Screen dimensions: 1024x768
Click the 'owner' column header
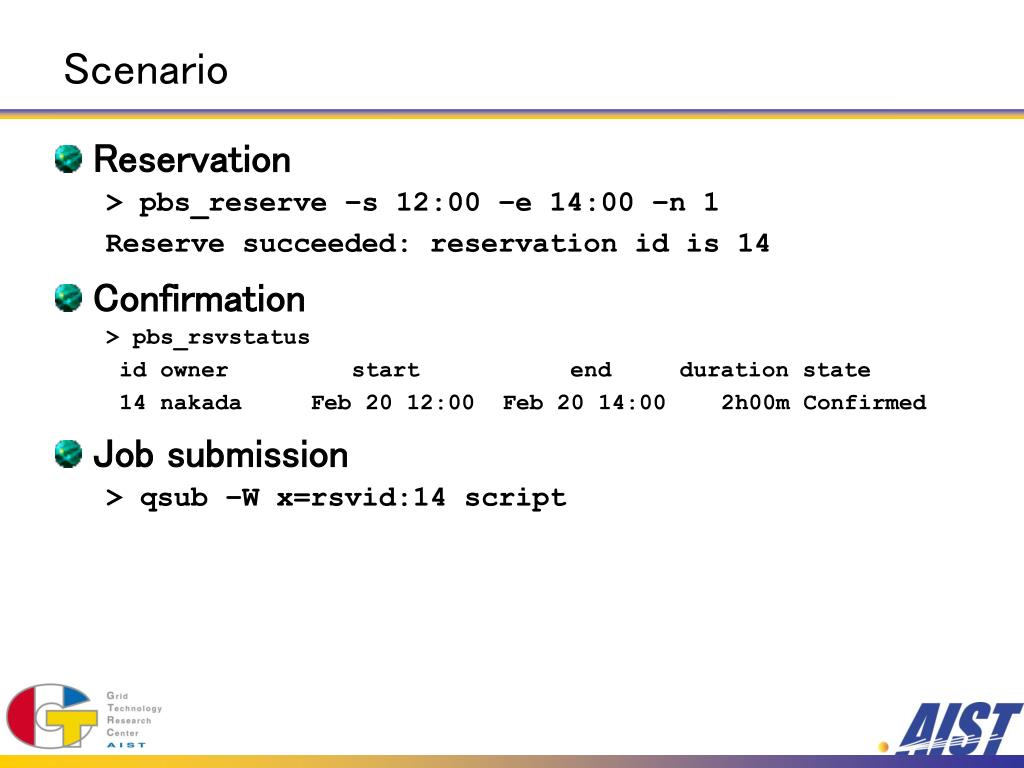194,370
